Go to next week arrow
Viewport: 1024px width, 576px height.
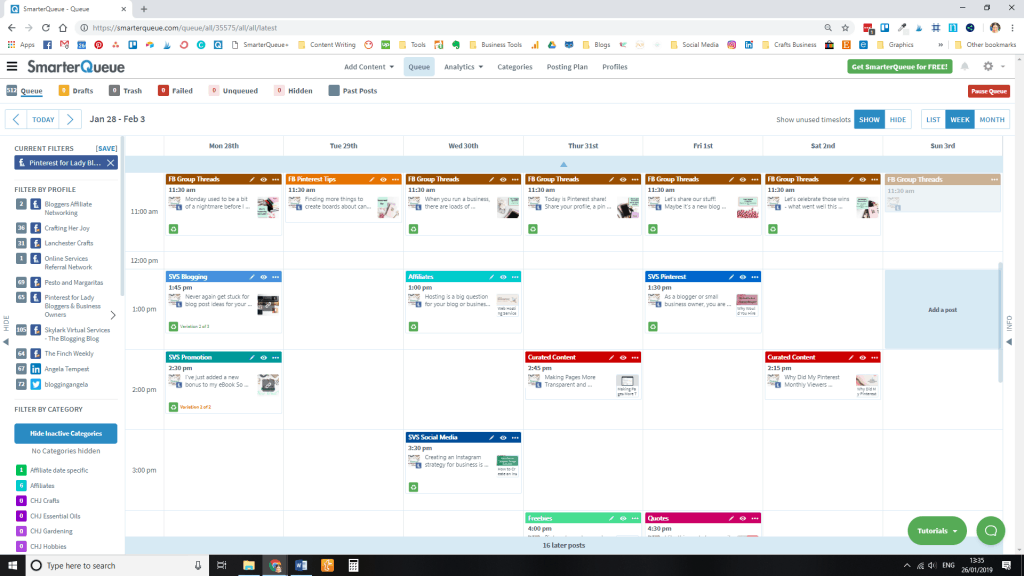point(70,120)
